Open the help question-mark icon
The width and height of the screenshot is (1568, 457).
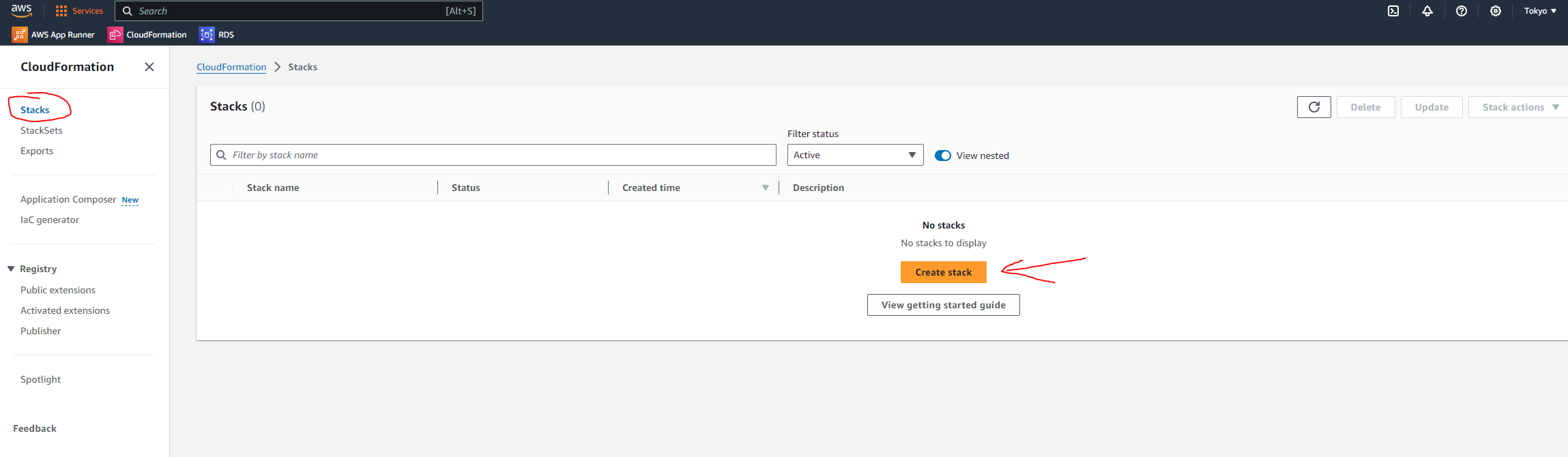click(x=1462, y=11)
